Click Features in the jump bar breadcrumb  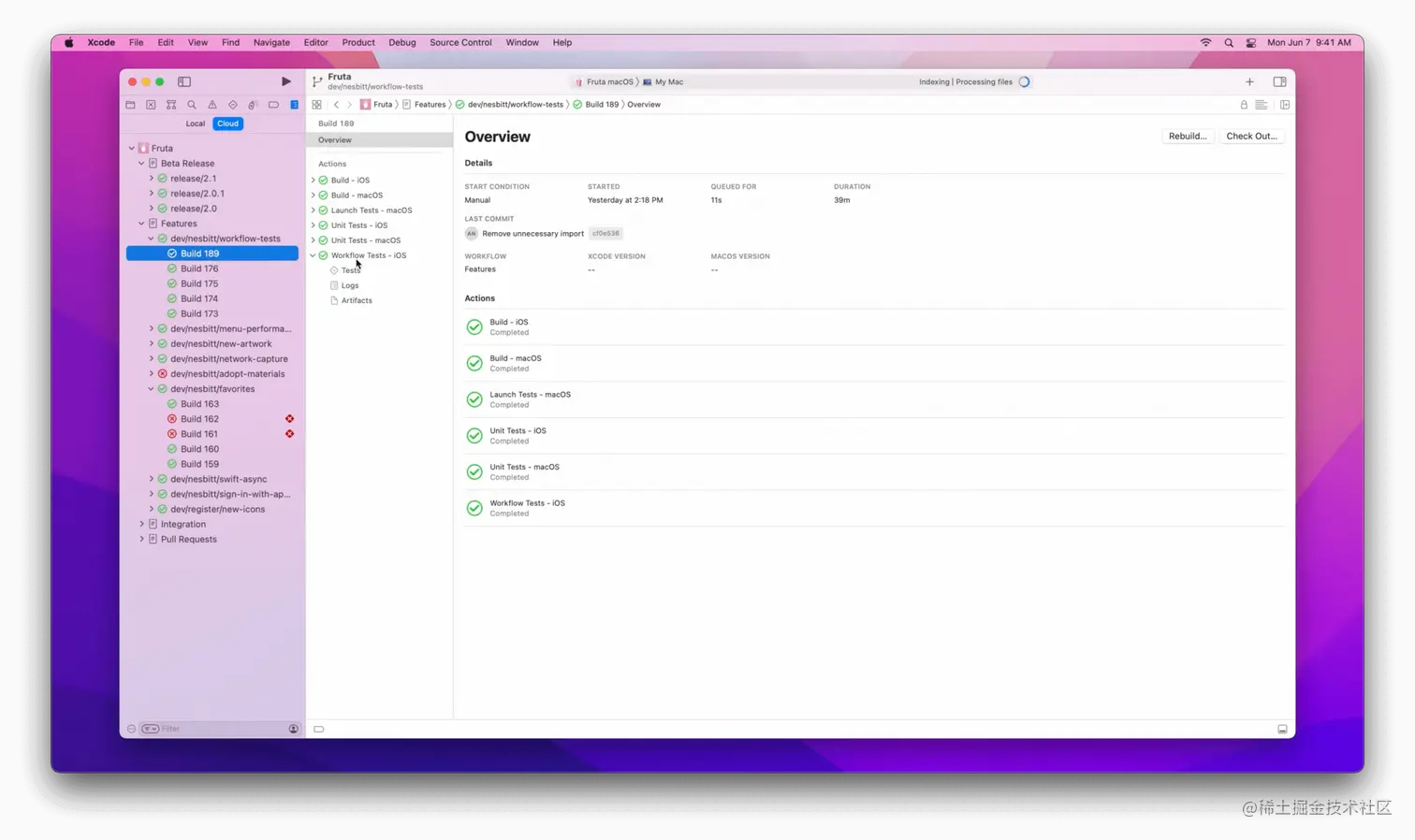[x=430, y=105]
